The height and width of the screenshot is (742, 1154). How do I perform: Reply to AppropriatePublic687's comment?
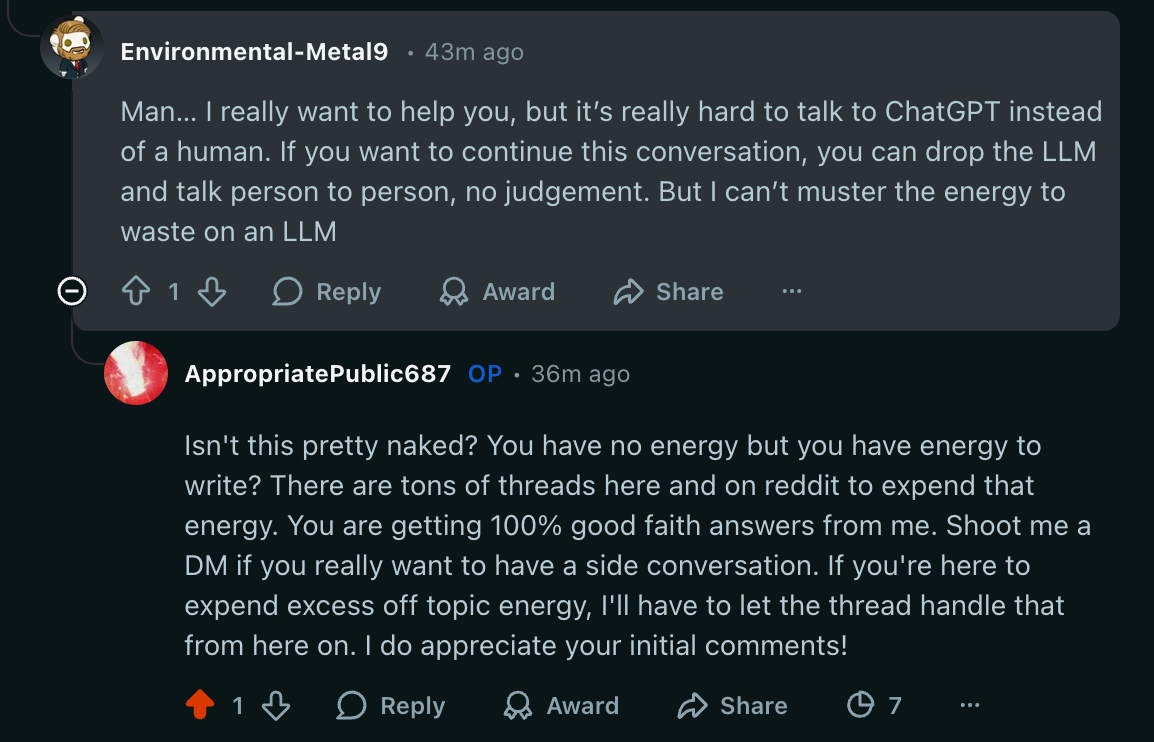point(391,706)
